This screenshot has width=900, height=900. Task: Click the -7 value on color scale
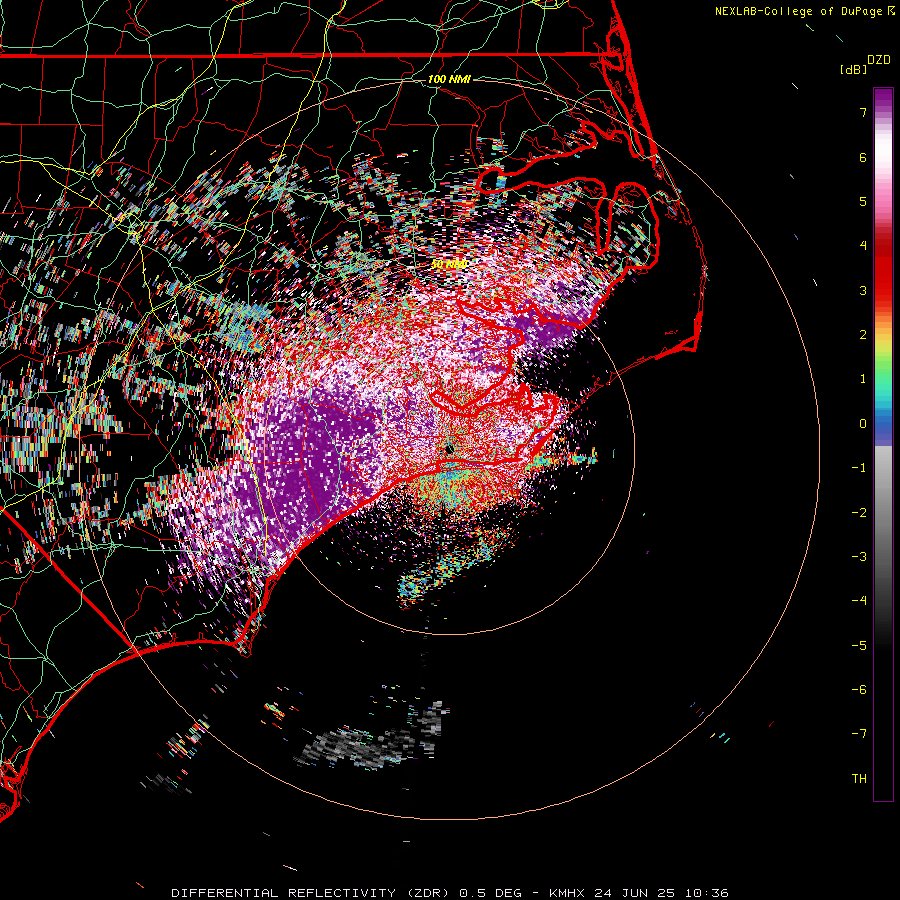pos(859,734)
